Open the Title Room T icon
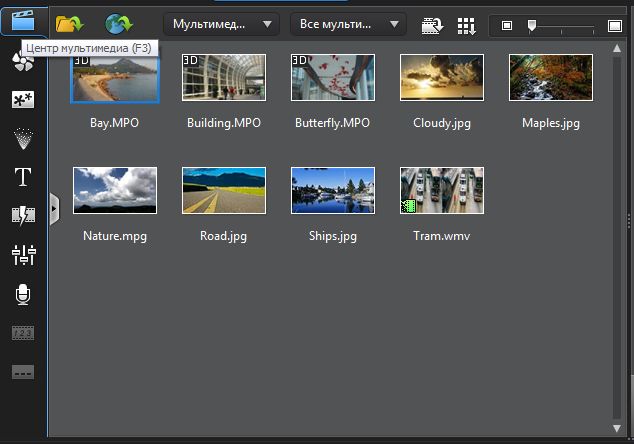Screen dimensions: 634x444 [x=22, y=177]
